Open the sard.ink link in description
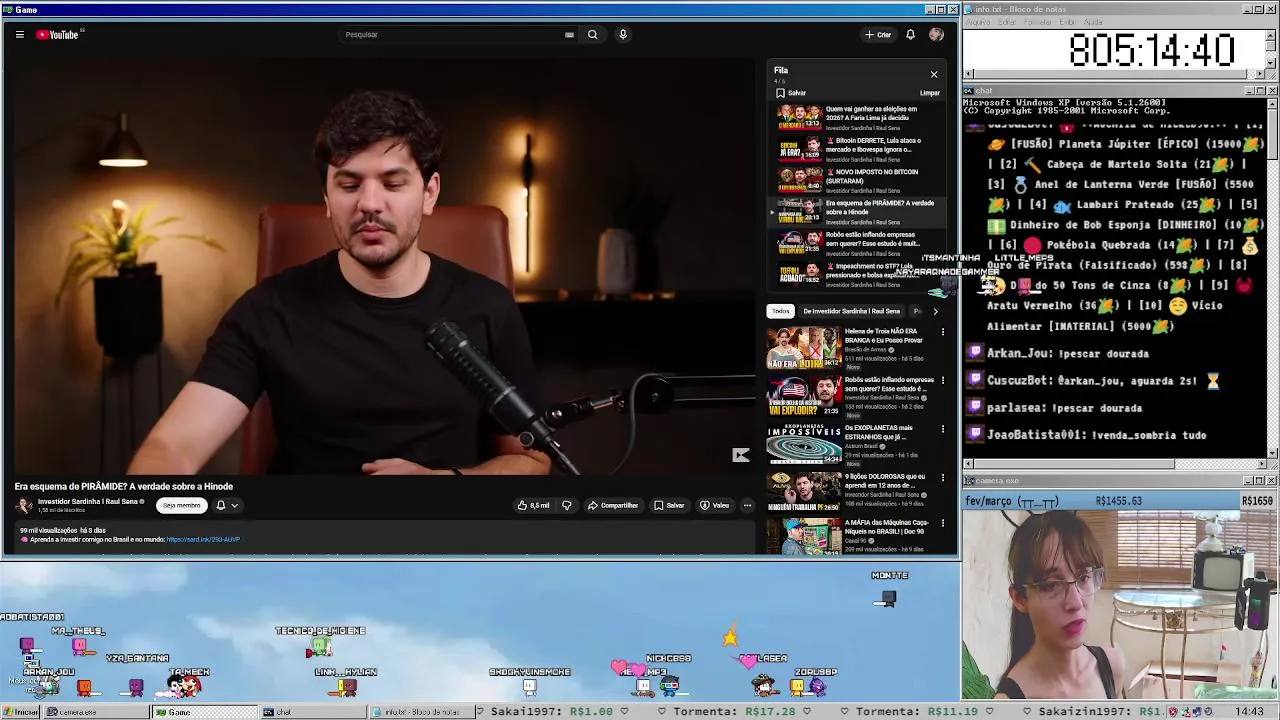Image resolution: width=1280 pixels, height=720 pixels. pos(203,539)
